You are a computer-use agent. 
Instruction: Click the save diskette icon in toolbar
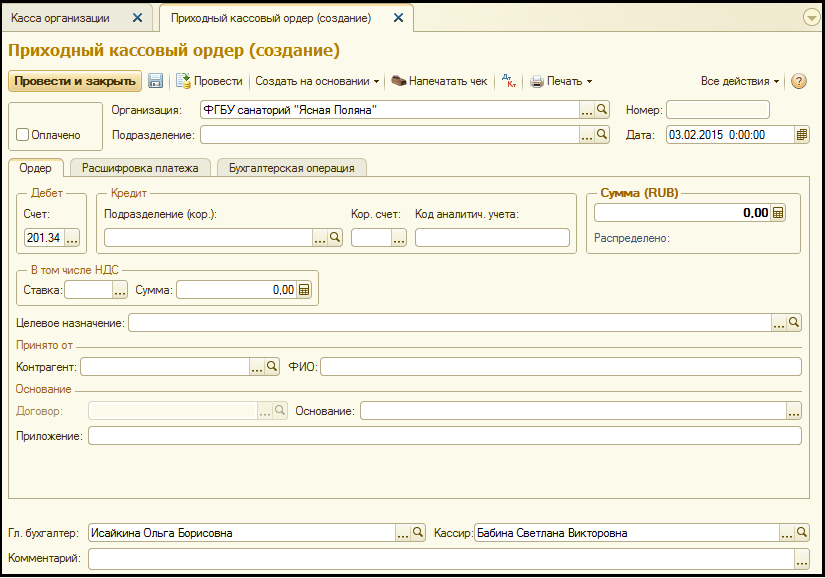click(156, 81)
